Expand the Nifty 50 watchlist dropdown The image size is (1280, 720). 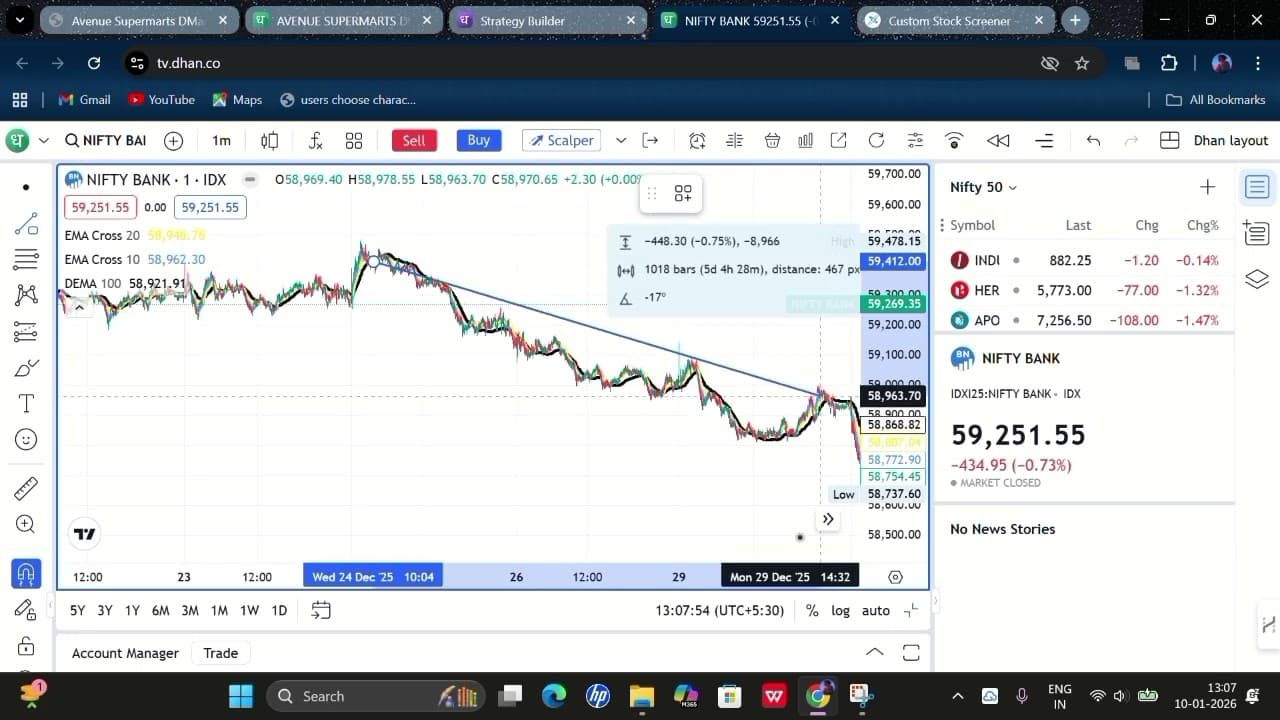(x=983, y=187)
